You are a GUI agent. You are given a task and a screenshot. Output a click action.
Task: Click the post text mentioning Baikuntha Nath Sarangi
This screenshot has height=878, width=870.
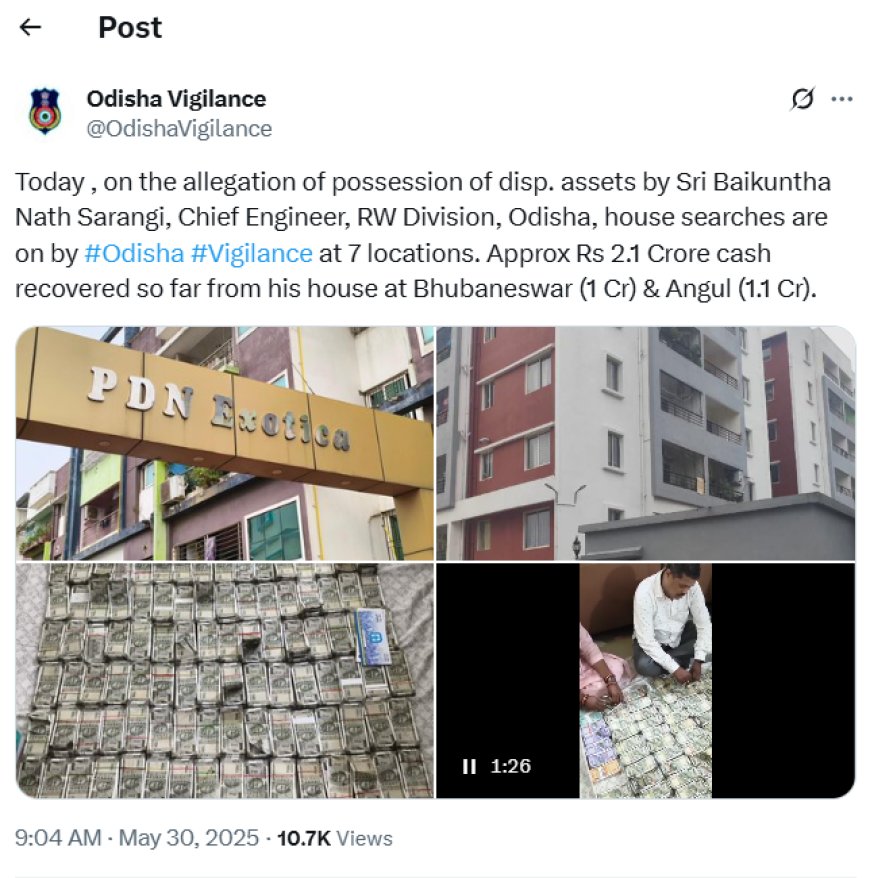pos(423,235)
